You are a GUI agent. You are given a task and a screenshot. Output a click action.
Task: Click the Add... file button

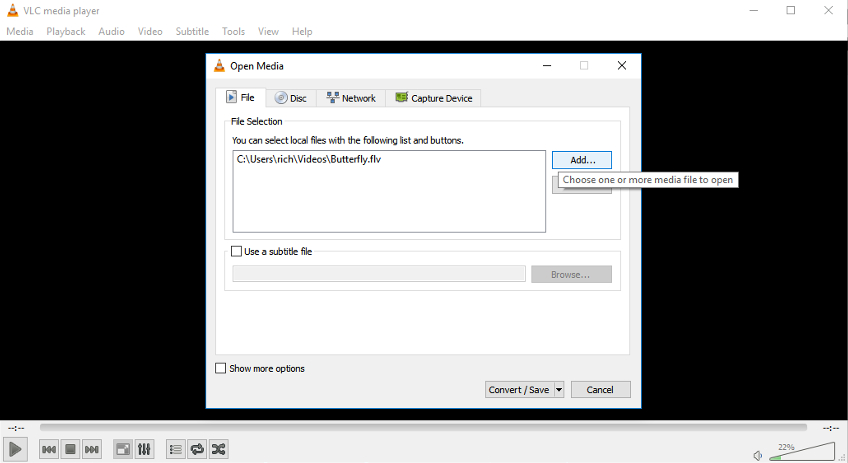pos(582,160)
